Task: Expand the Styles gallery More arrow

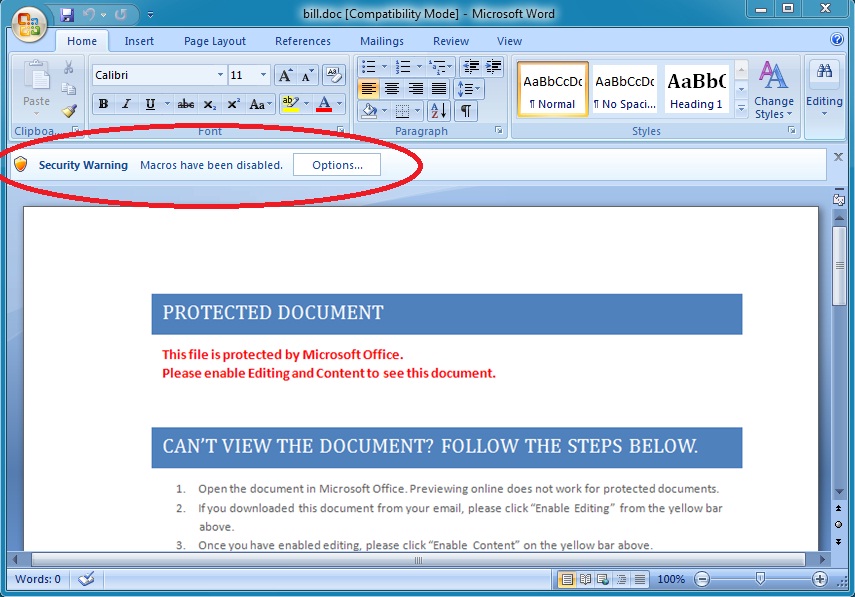Action: (741, 108)
